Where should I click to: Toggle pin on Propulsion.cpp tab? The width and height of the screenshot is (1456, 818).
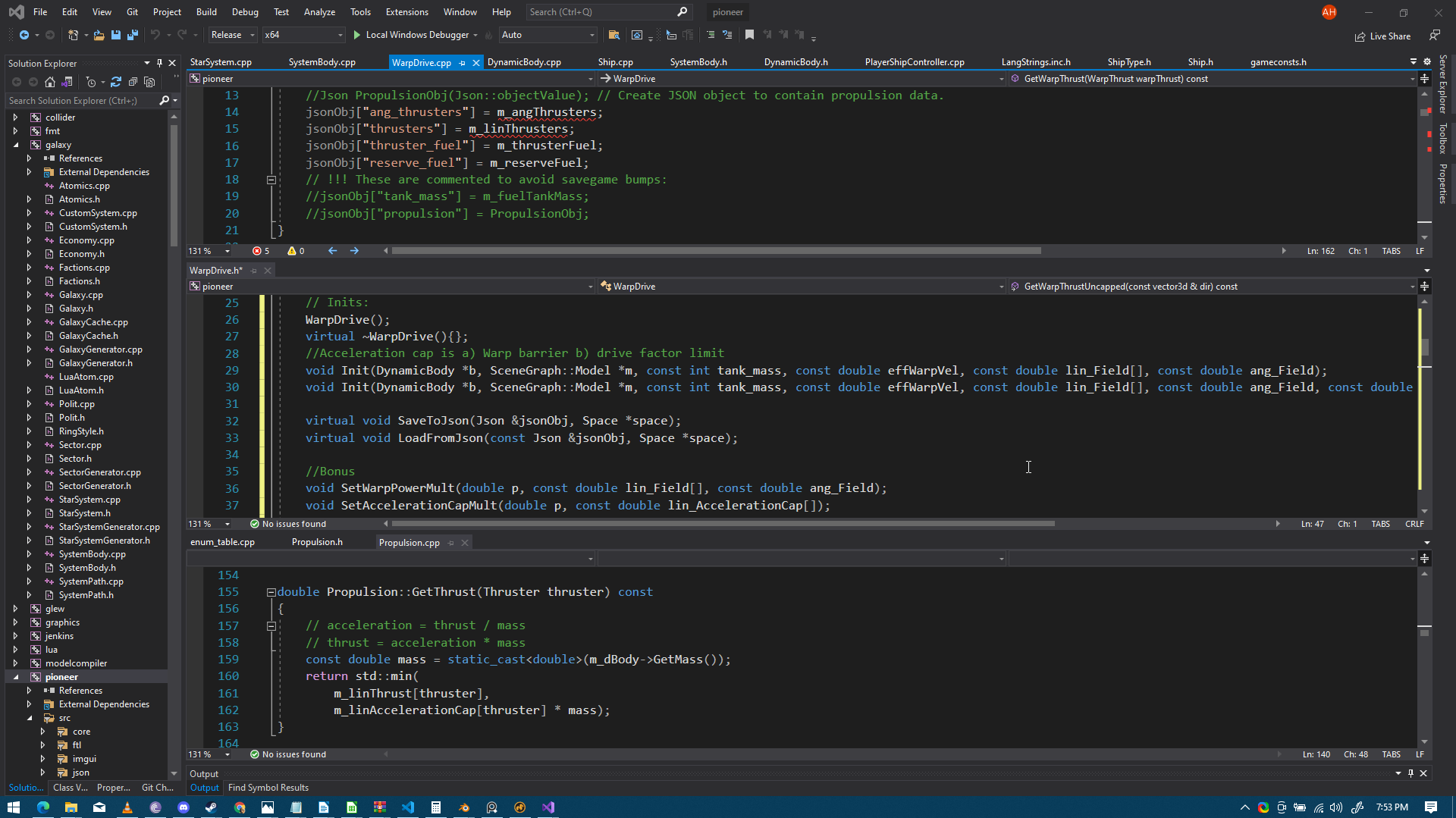point(450,543)
